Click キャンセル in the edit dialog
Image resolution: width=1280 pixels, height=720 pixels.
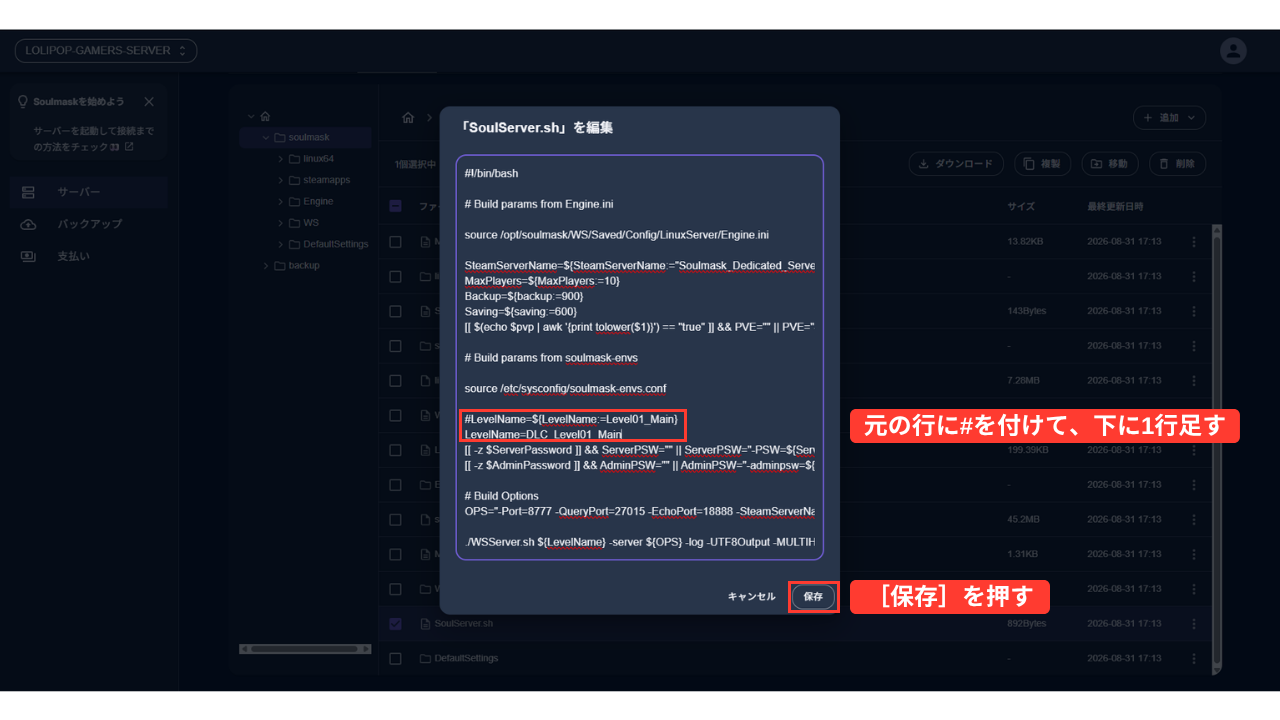tap(751, 596)
